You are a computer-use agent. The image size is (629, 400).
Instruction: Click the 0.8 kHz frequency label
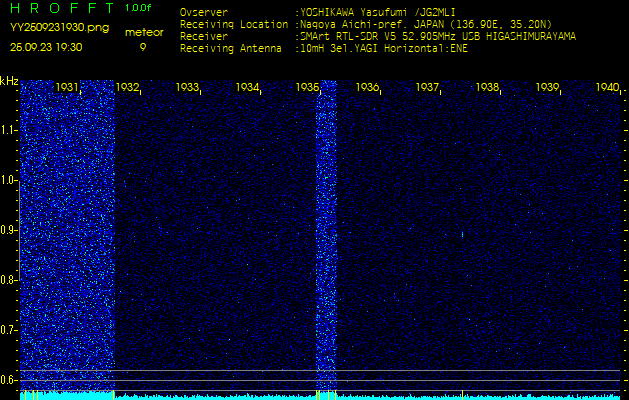[9, 280]
